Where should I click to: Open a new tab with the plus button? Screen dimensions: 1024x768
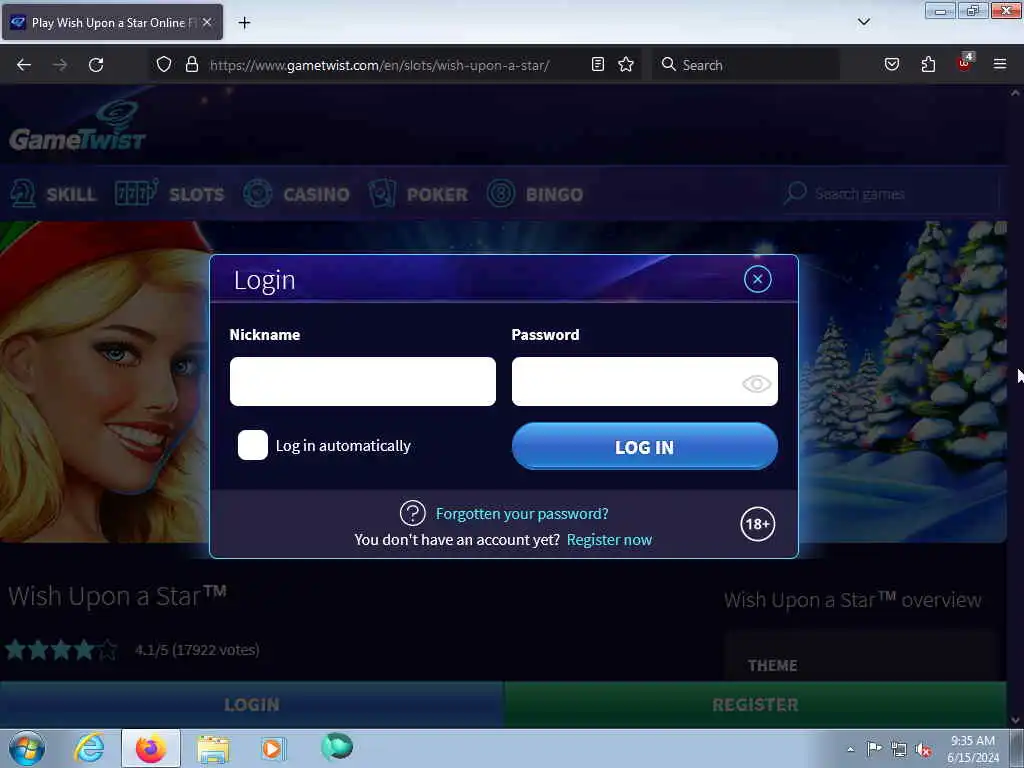[244, 23]
